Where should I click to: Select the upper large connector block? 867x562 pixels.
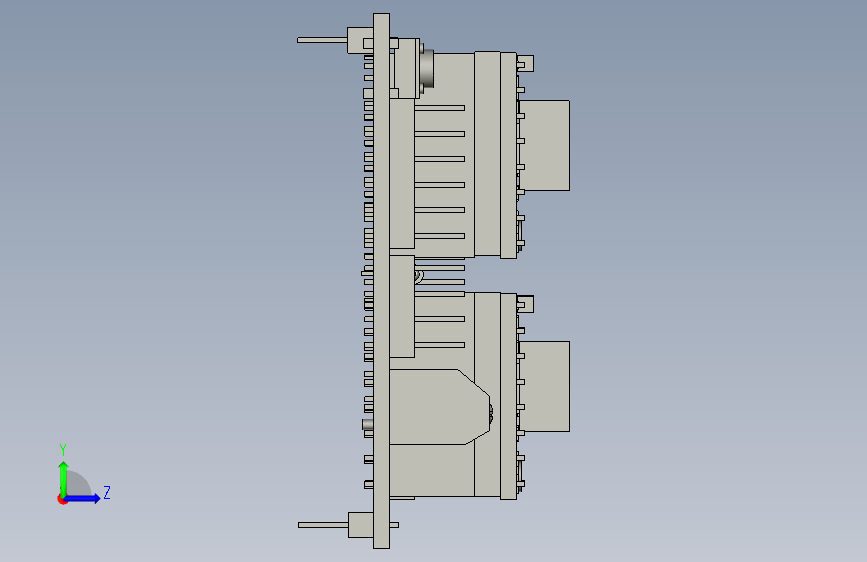(545, 145)
